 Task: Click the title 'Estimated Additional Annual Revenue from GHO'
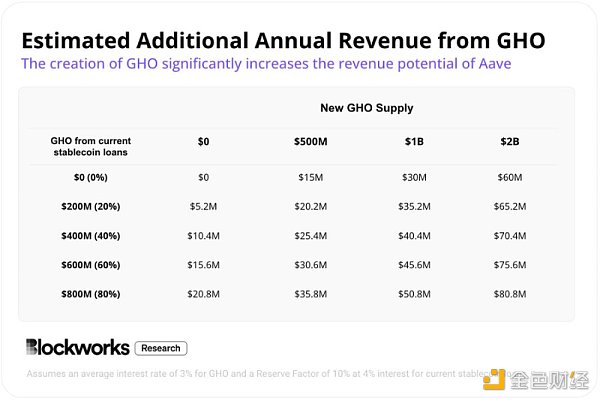coord(283,40)
